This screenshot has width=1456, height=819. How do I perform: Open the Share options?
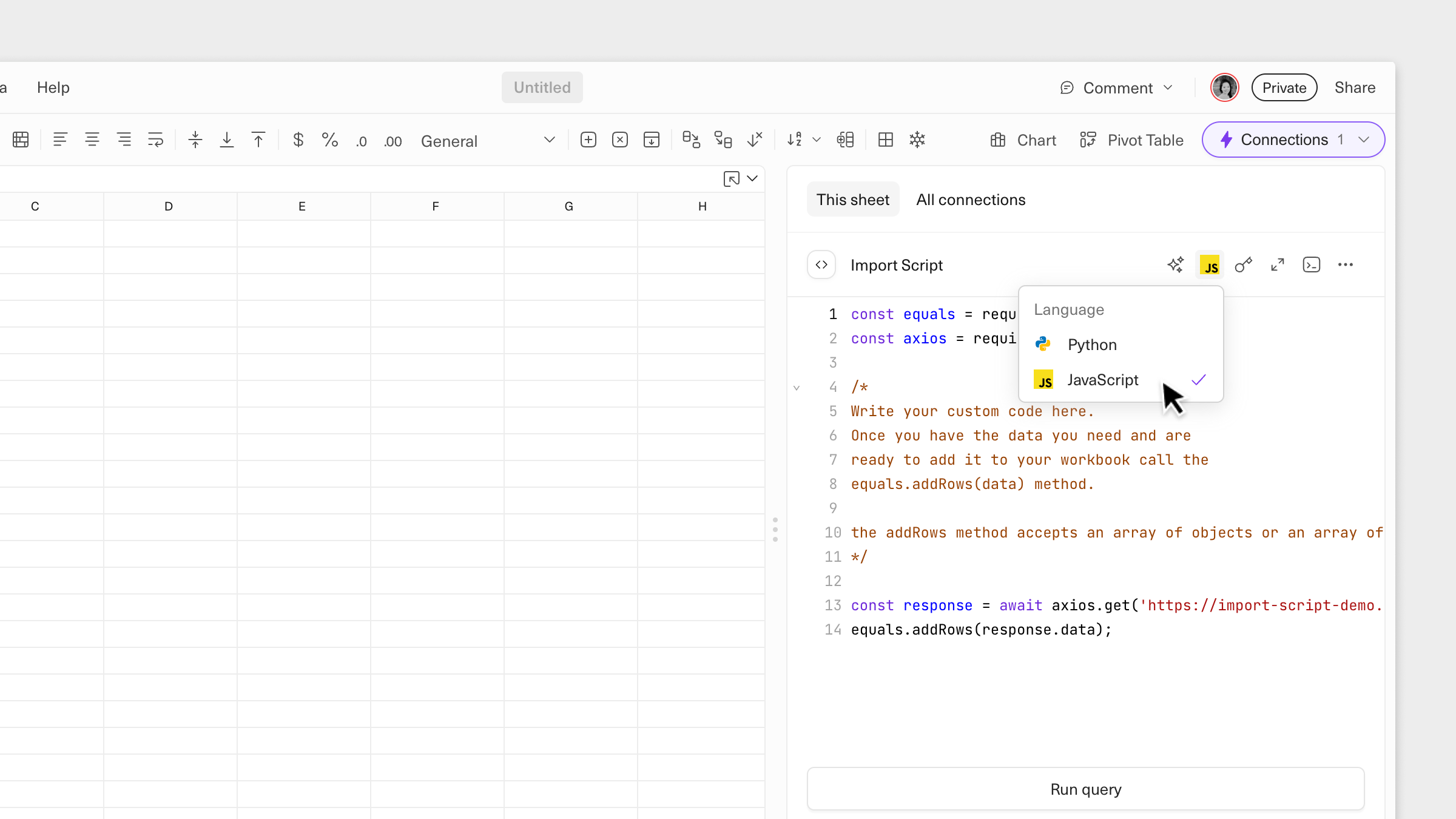[x=1355, y=87]
